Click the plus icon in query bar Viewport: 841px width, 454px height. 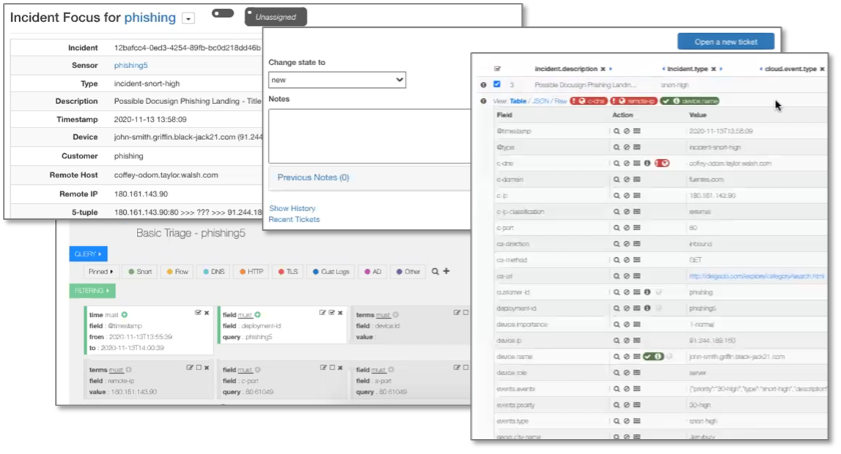(x=446, y=271)
